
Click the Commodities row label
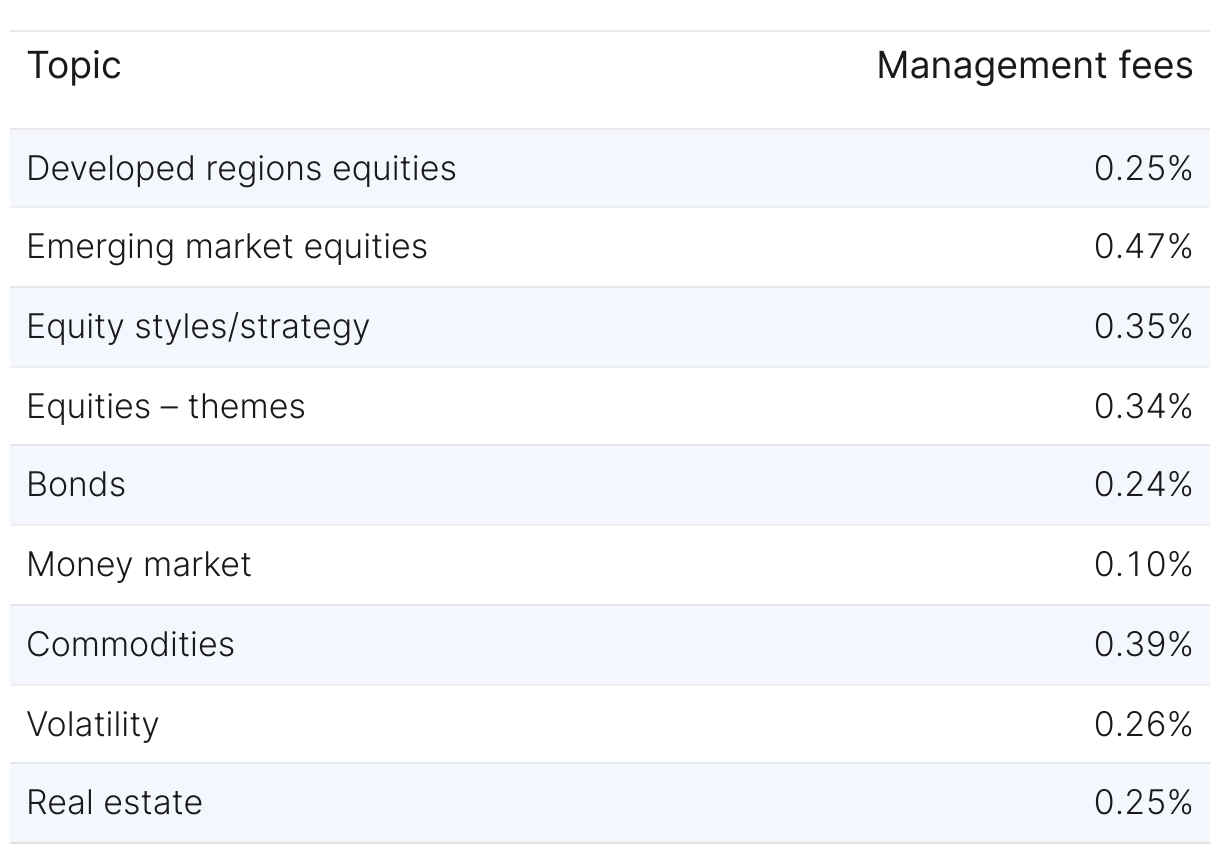pyautogui.click(x=130, y=644)
